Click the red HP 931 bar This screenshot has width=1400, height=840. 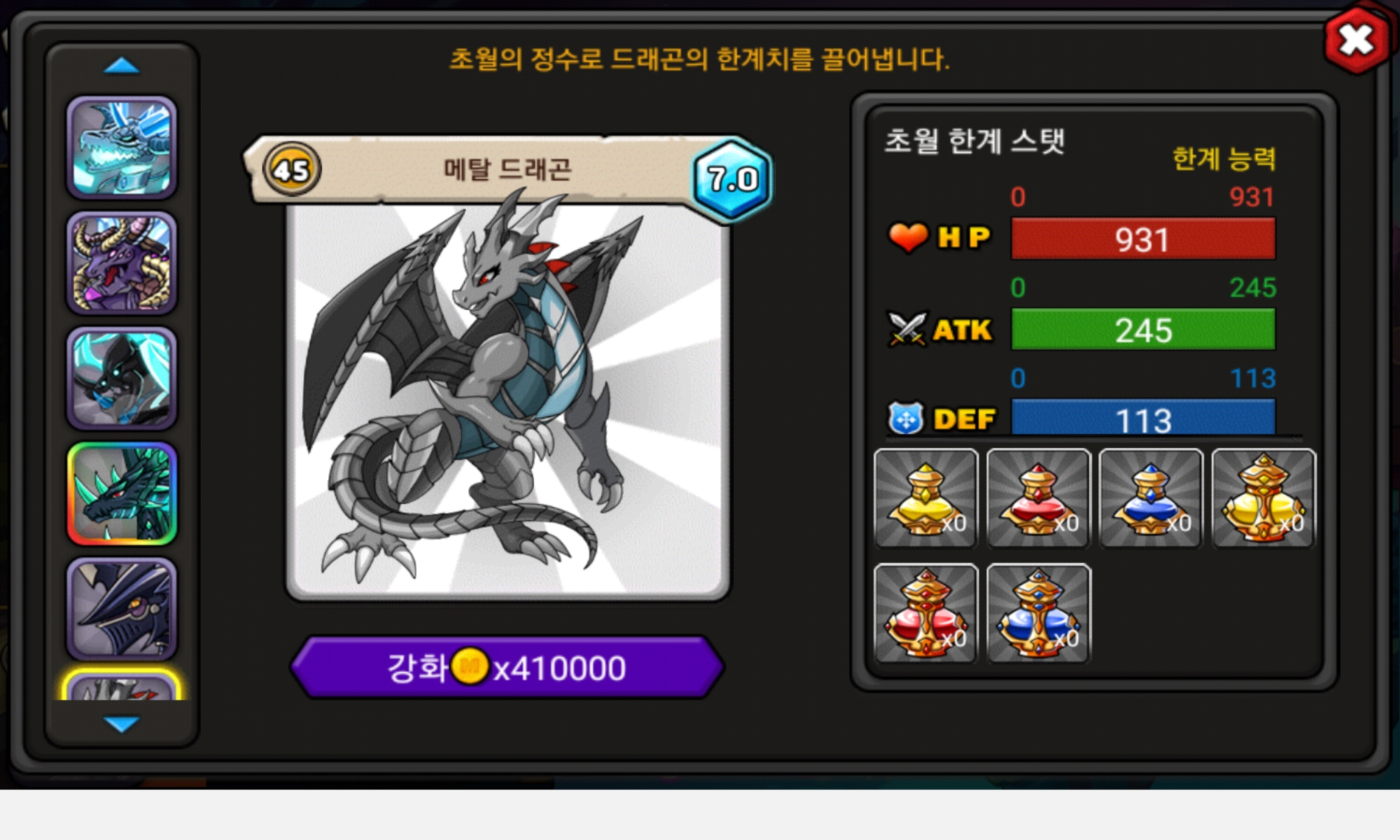coord(1143,239)
